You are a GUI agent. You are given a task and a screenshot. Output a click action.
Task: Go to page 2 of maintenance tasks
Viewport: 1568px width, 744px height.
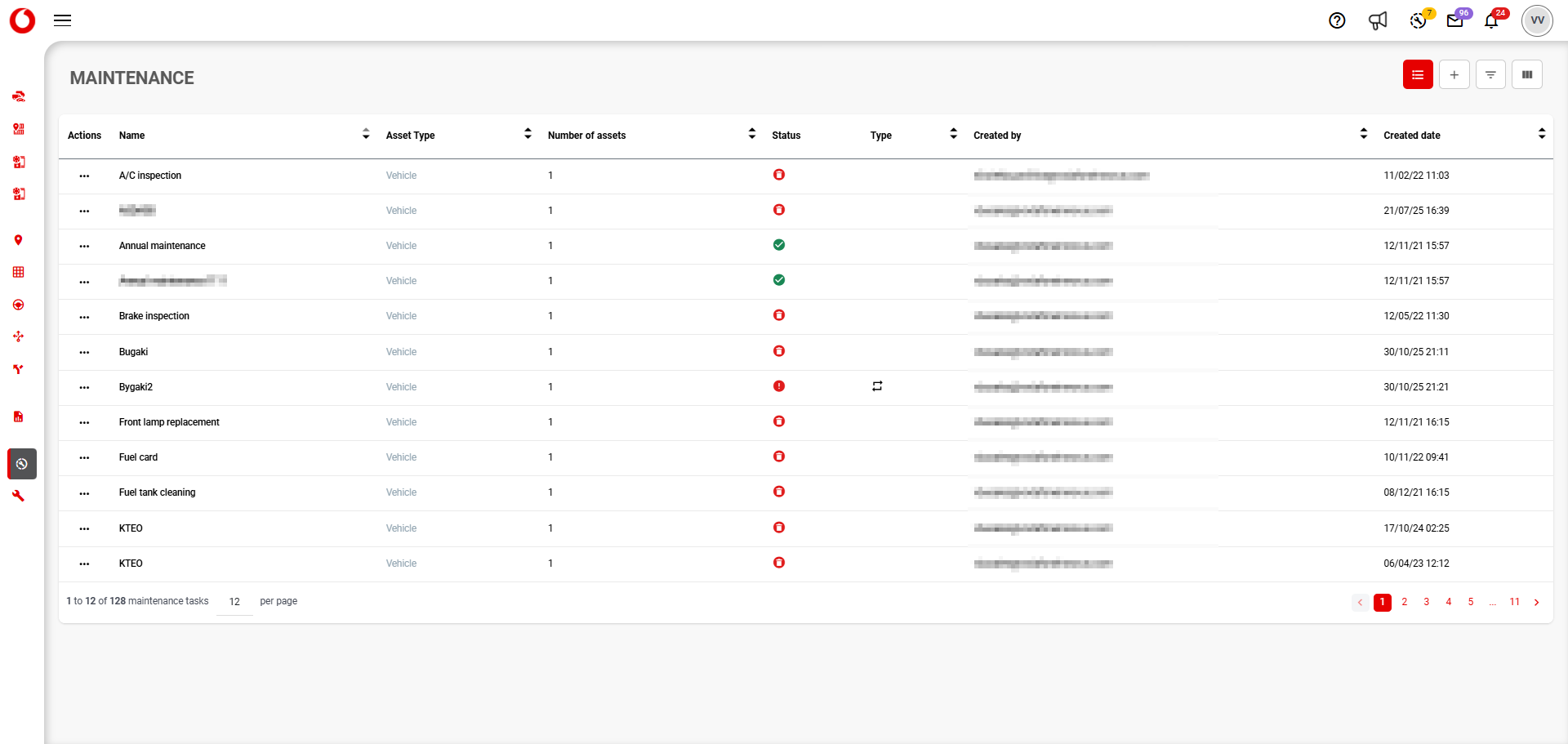click(x=1405, y=602)
